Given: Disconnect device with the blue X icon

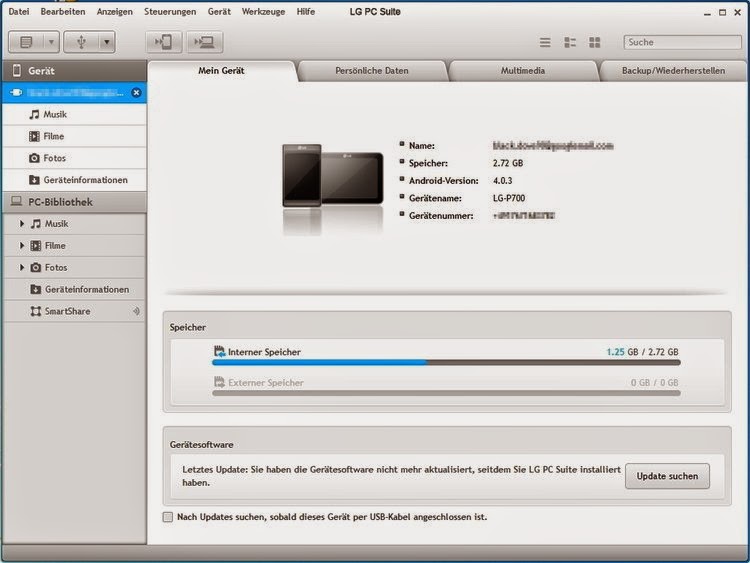Looking at the screenshot, I should point(136,92).
